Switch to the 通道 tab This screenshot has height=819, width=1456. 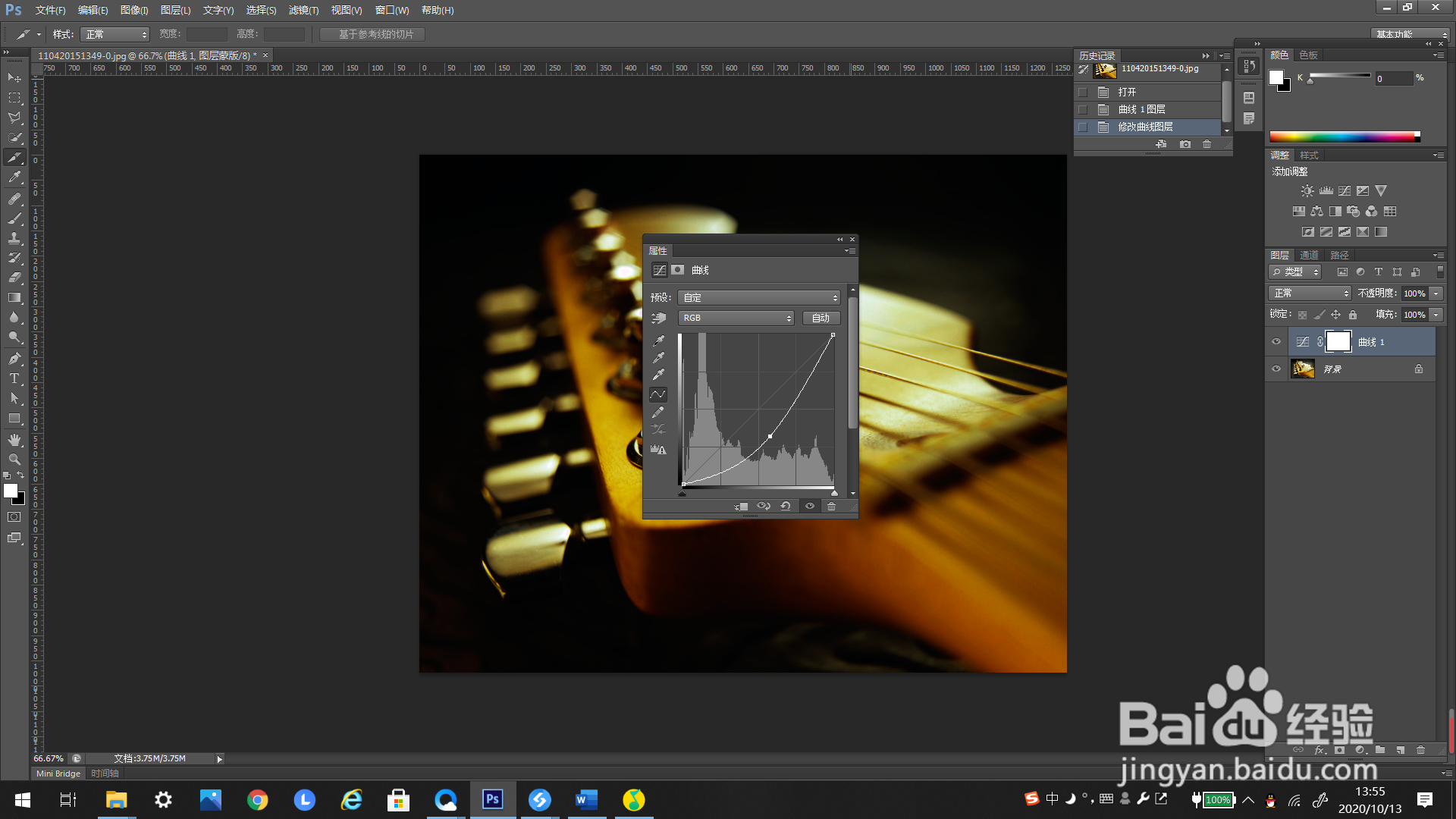pos(1309,255)
